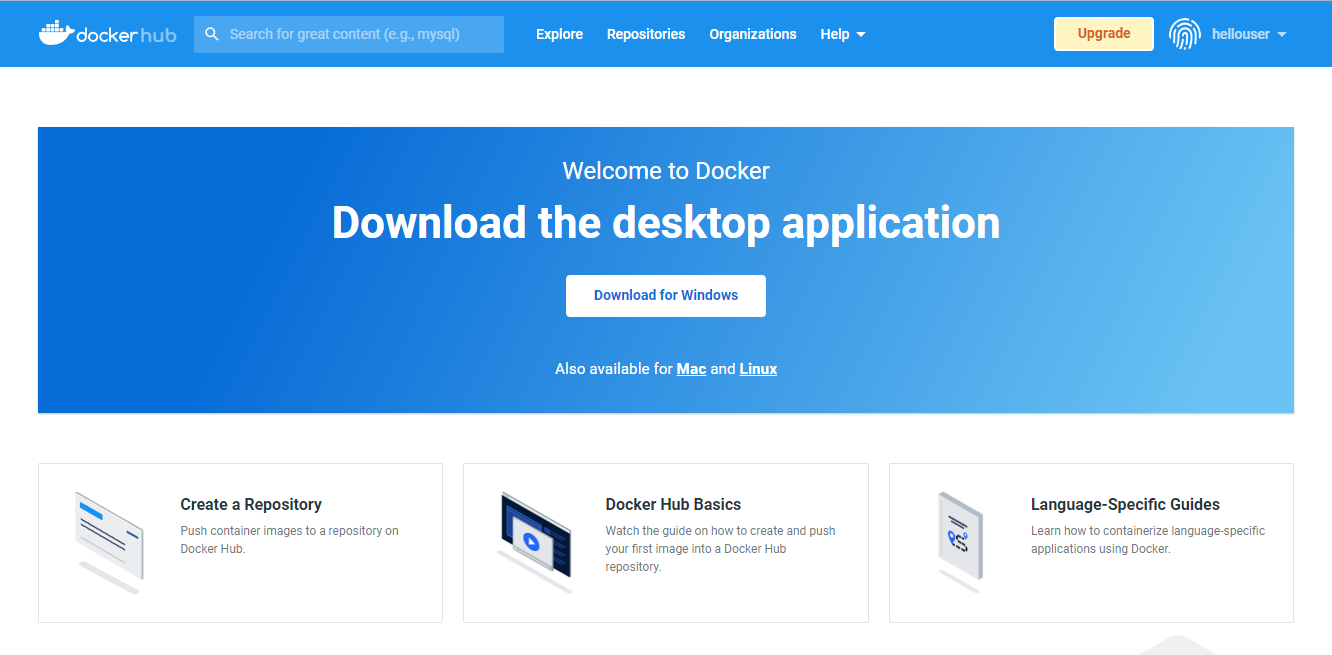Go to Repositories in the navbar
1332x655 pixels.
(646, 34)
